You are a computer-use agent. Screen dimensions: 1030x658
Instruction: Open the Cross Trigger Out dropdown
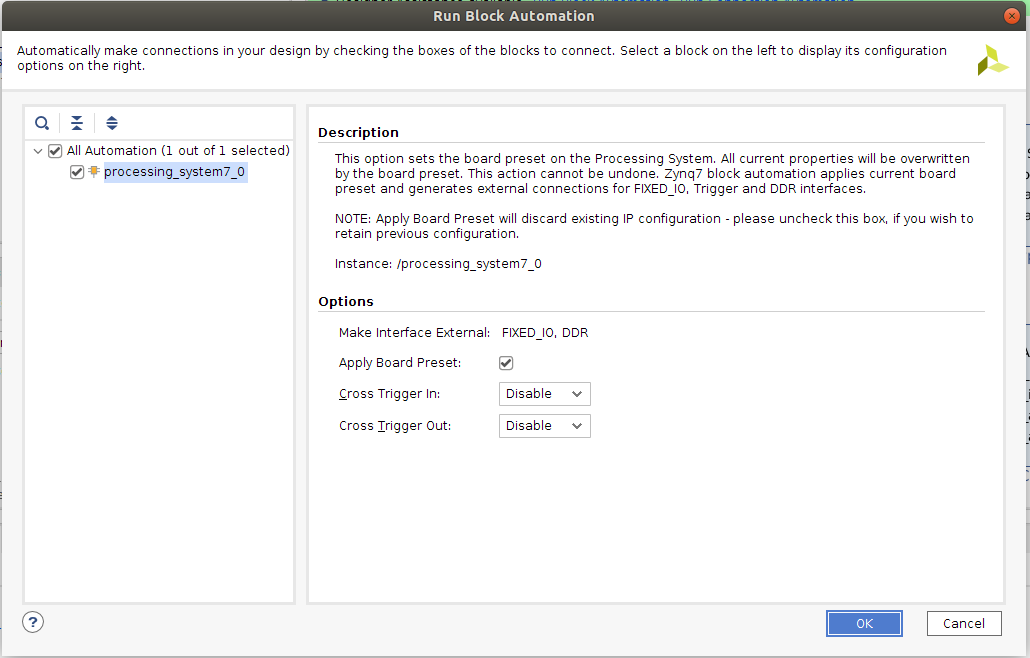pyautogui.click(x=544, y=426)
